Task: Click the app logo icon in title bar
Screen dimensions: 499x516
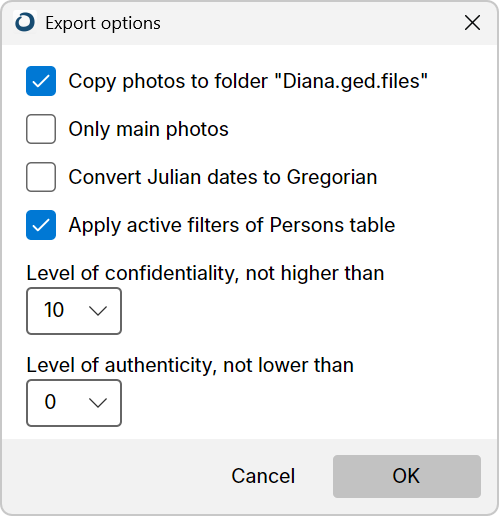Action: point(25,22)
